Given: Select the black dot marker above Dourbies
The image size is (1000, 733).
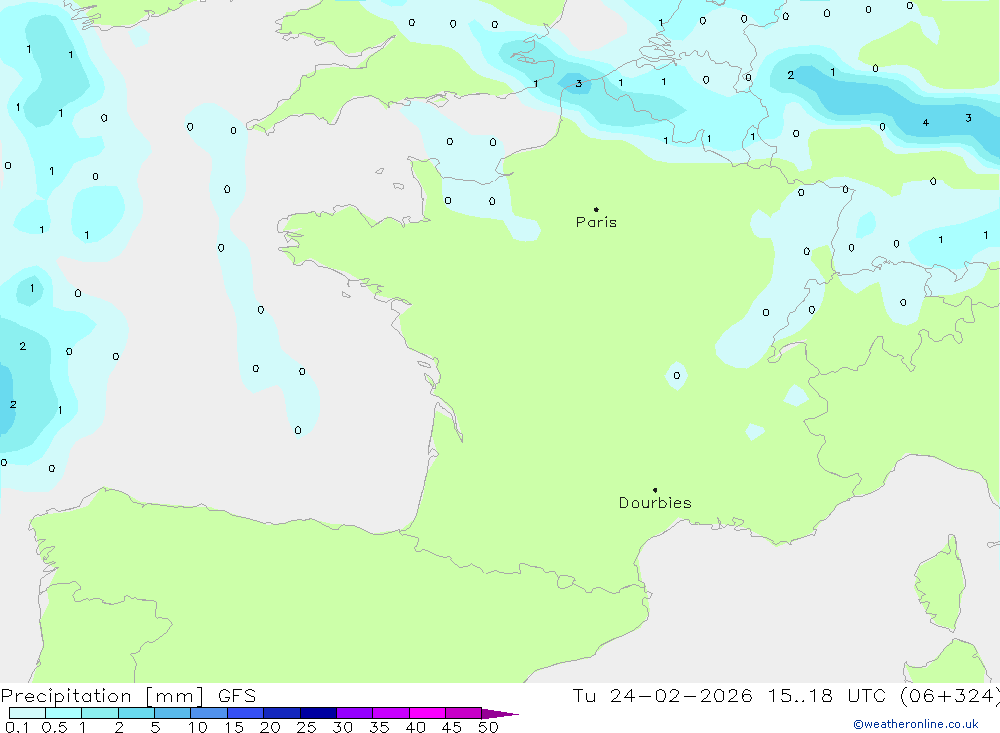Looking at the screenshot, I should click(655, 490).
